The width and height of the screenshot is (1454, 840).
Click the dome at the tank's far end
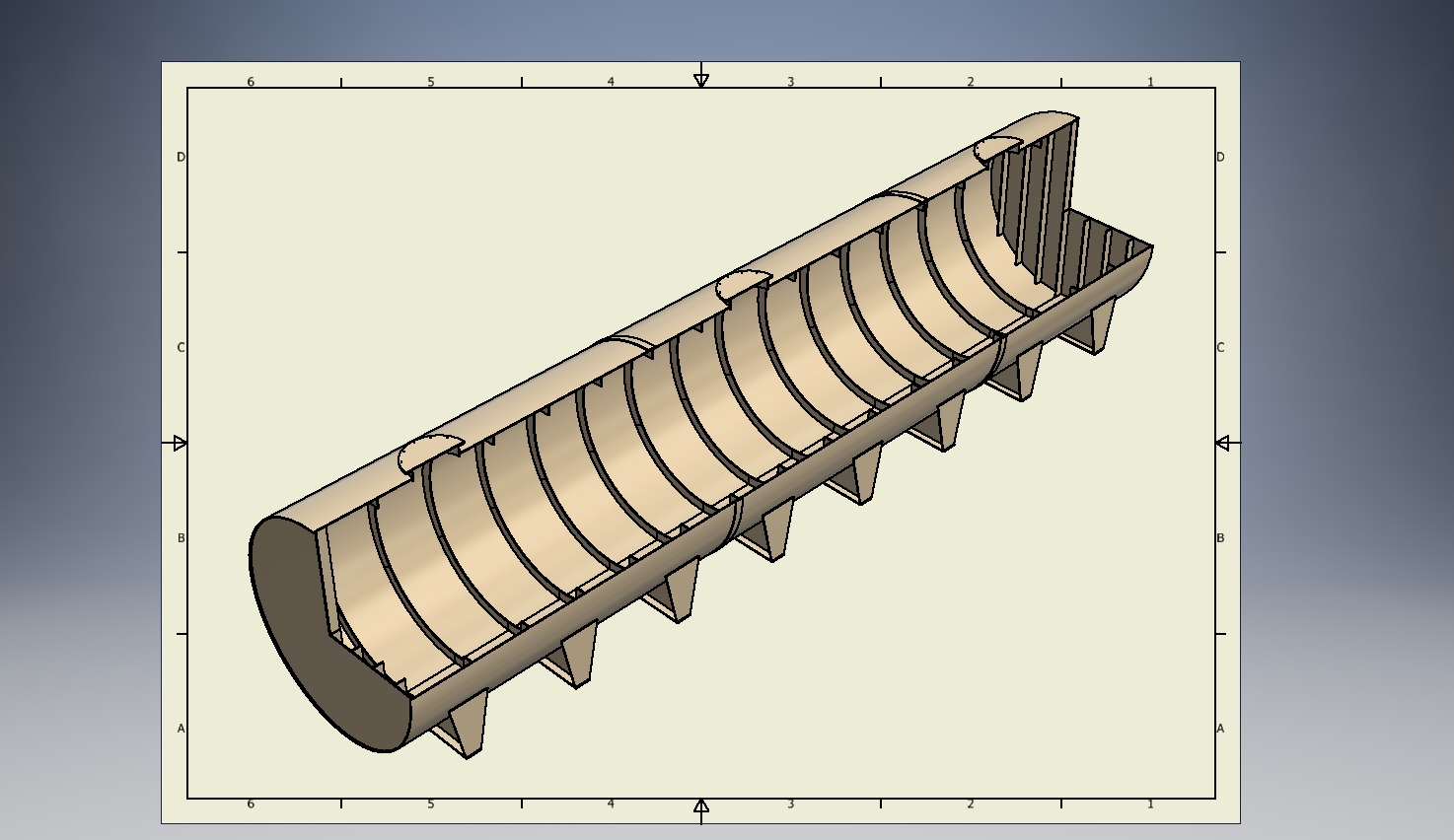pos(996,148)
